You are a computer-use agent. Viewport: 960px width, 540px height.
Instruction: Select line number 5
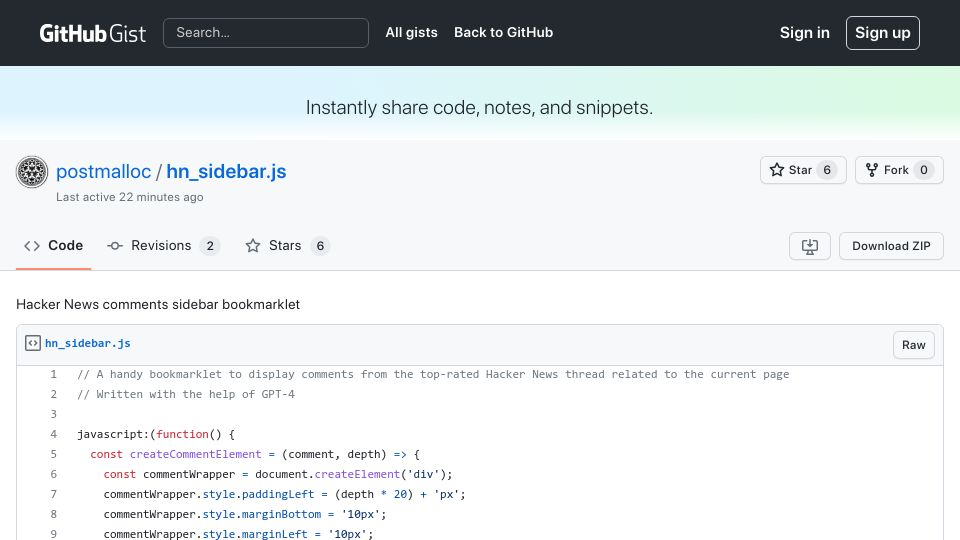tap(53, 454)
